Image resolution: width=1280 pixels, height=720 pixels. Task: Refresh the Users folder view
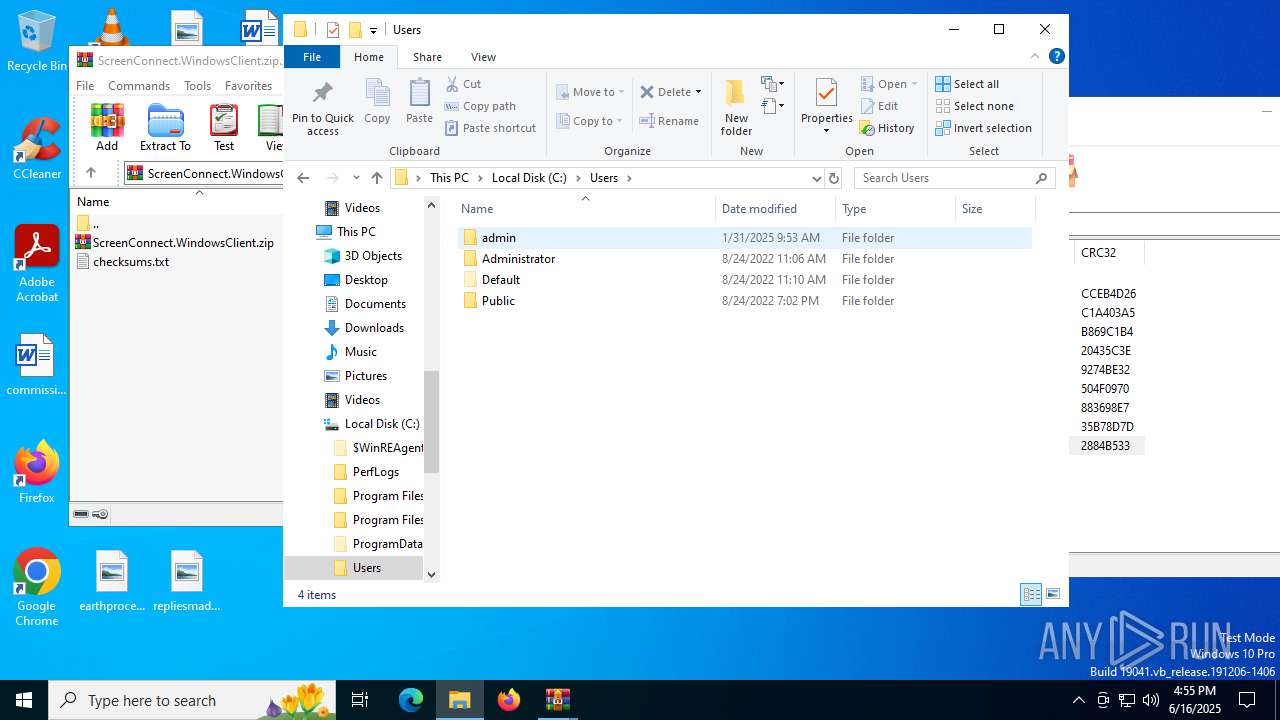pos(833,178)
